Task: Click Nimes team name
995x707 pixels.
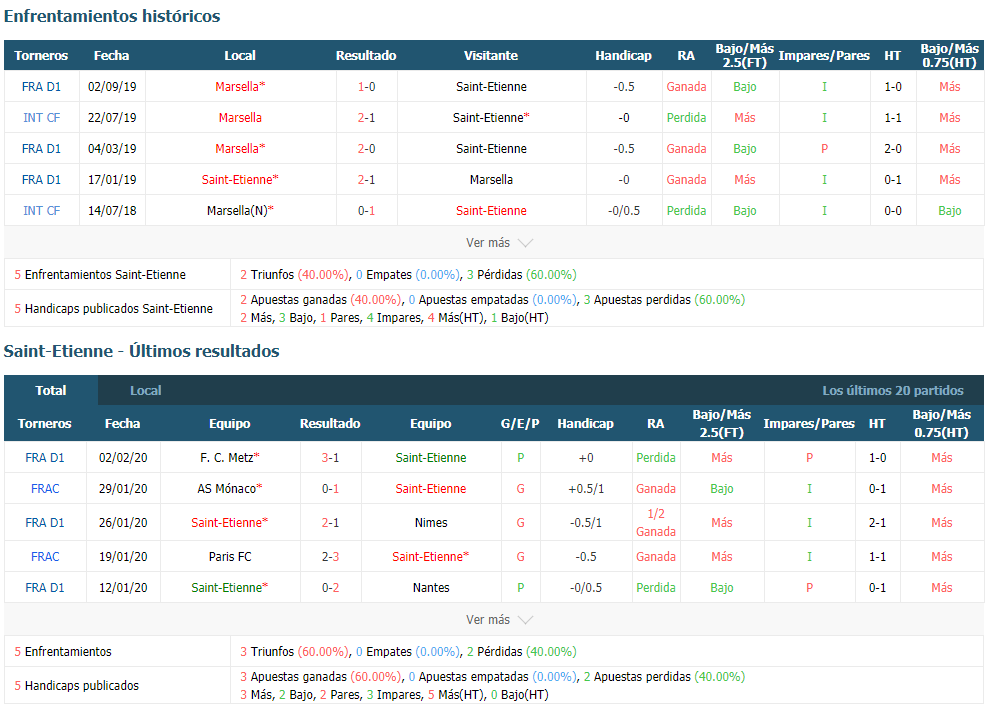Action: pyautogui.click(x=431, y=524)
